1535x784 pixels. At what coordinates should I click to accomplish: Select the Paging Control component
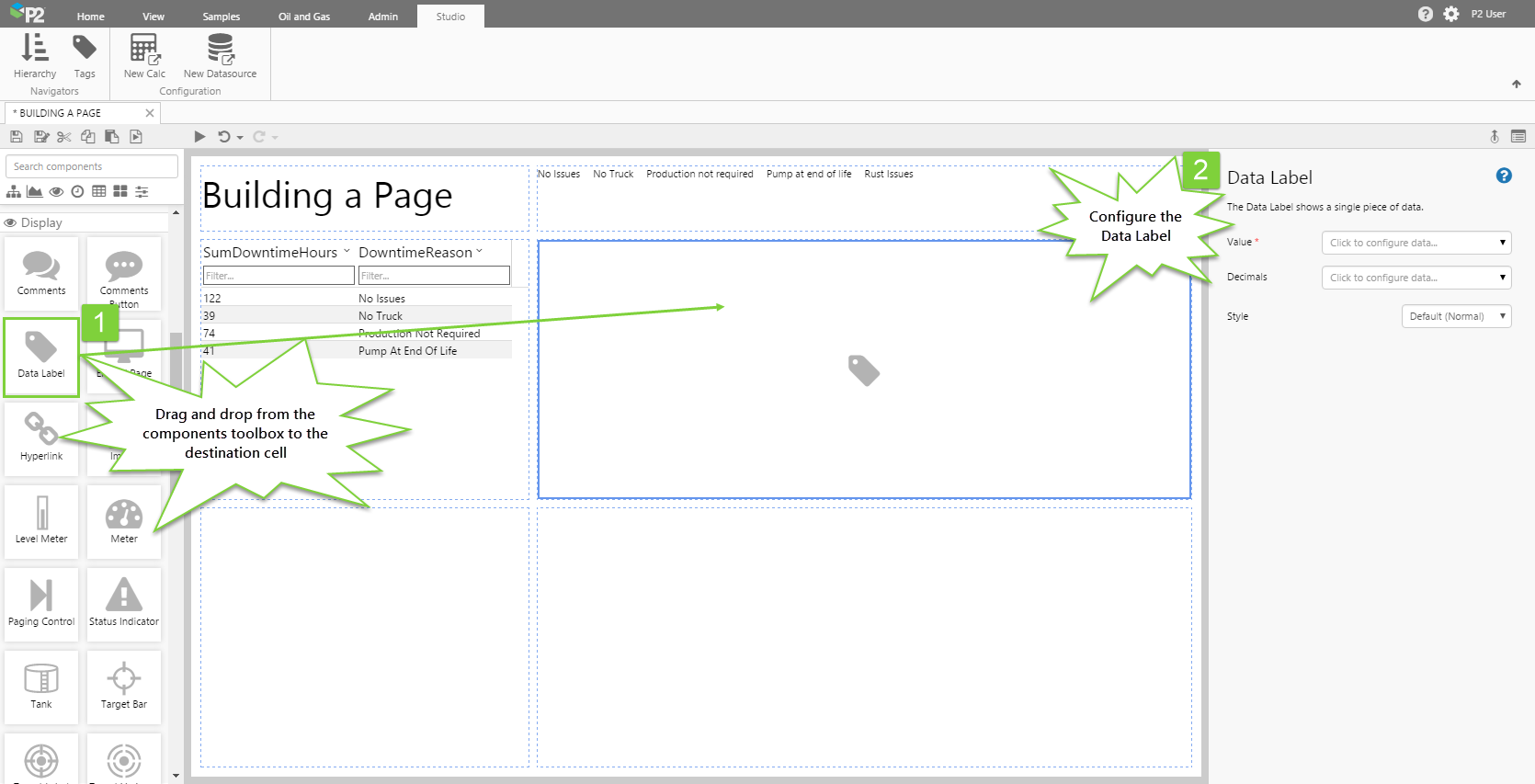coord(41,605)
